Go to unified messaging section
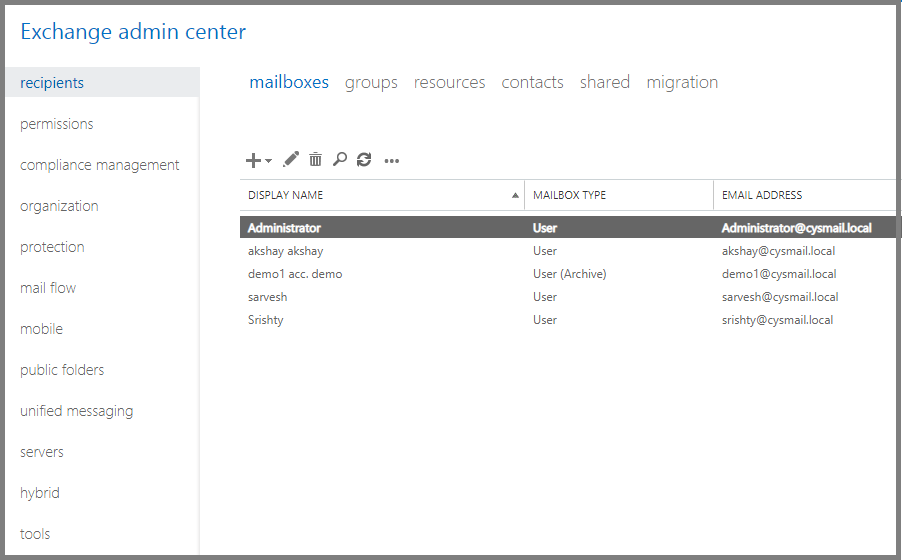The image size is (902, 560). [x=77, y=411]
